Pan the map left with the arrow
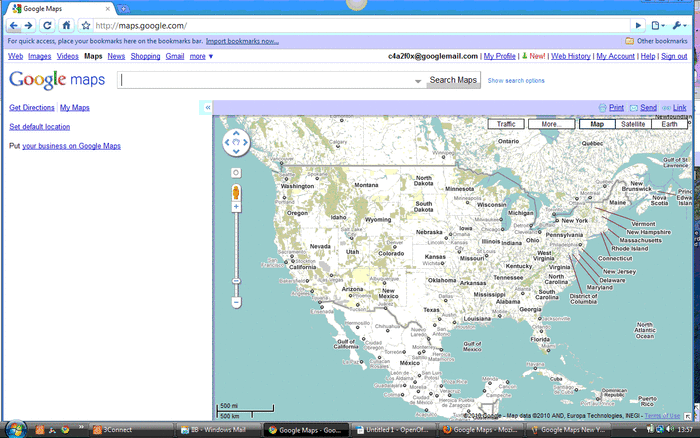The height and width of the screenshot is (438, 700). coord(227,142)
